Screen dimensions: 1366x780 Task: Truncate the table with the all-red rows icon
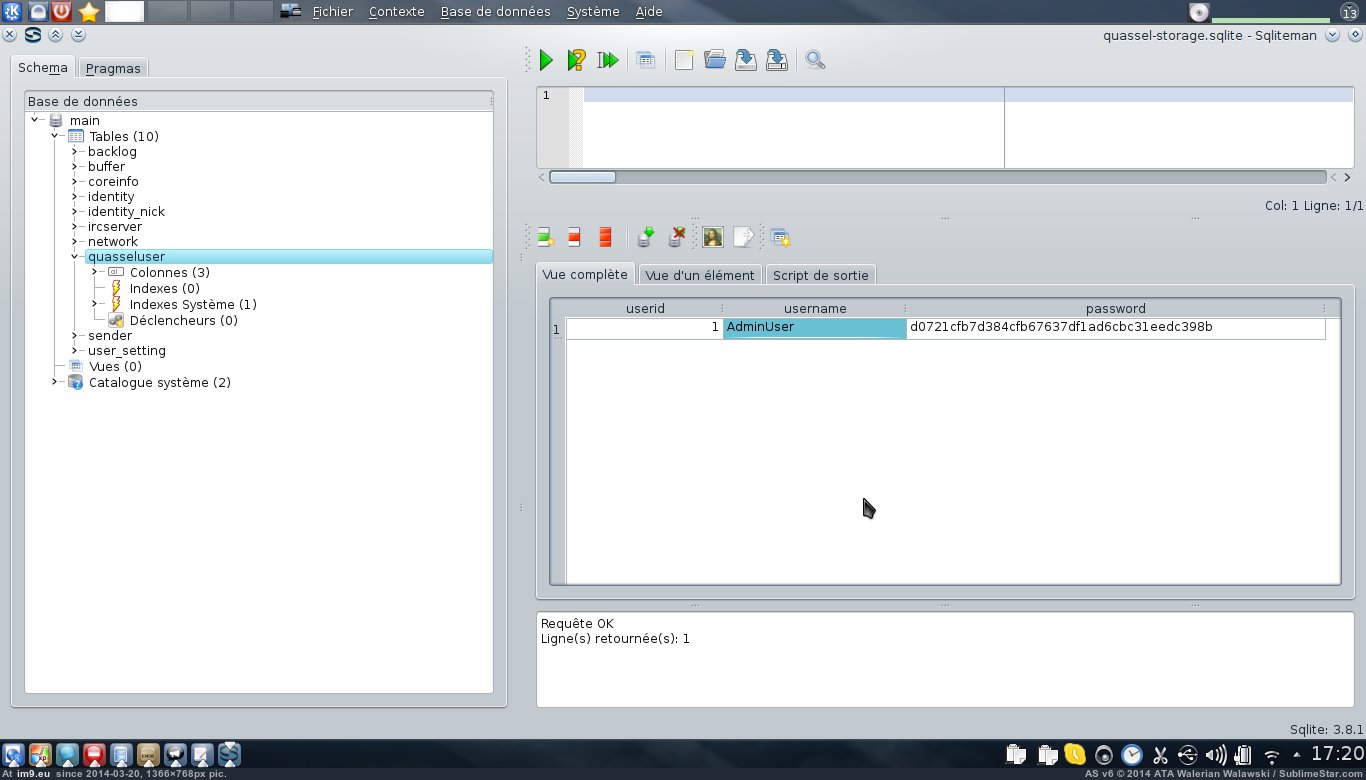coord(605,237)
